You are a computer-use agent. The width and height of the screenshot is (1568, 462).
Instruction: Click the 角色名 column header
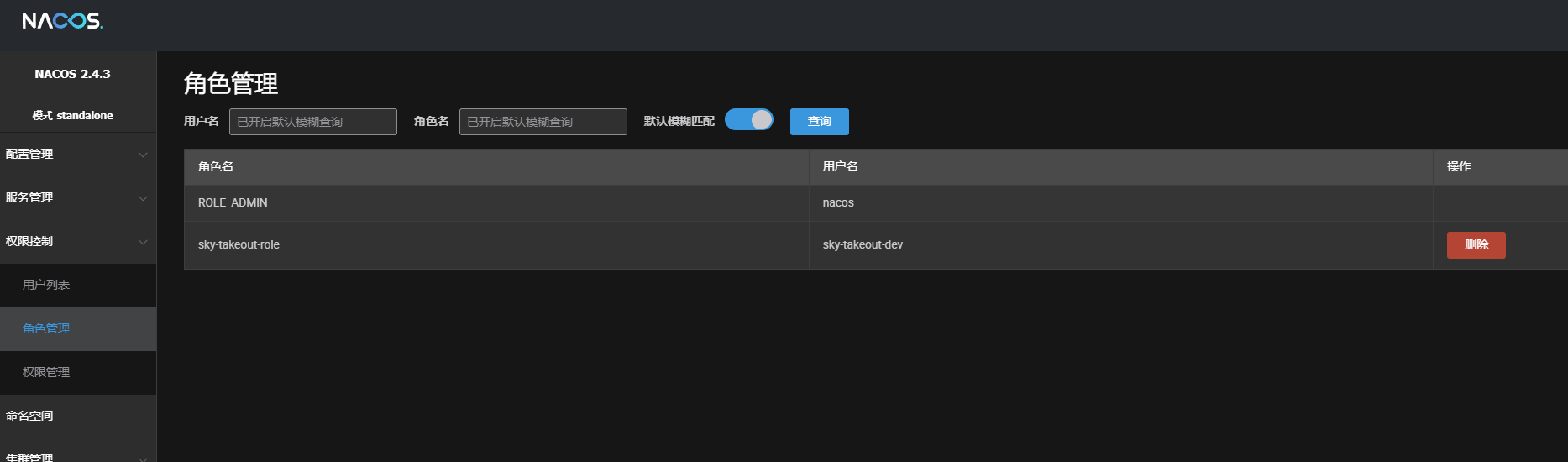[216, 166]
